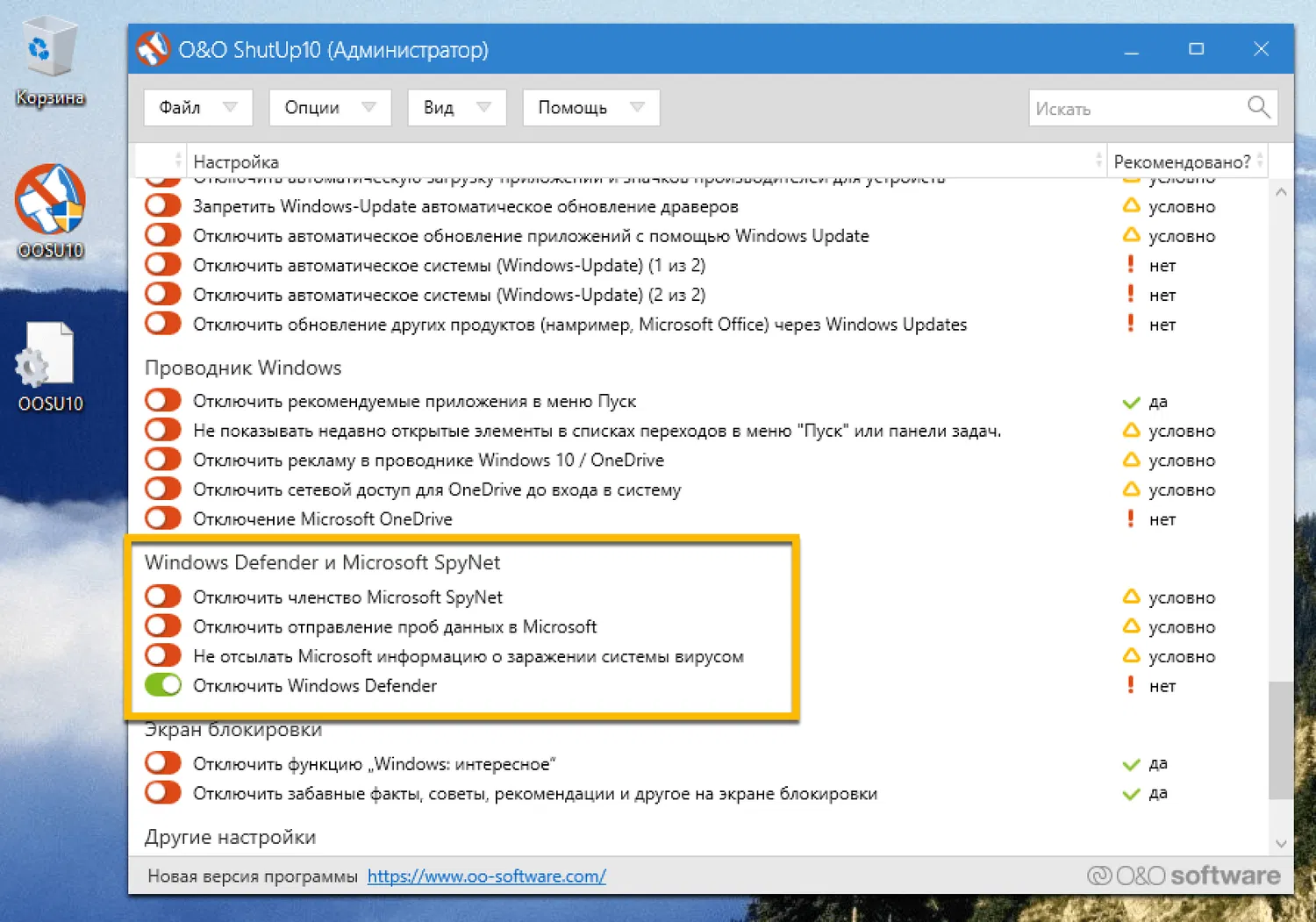
Task: Open the Вид dropdown arrow
Action: click(483, 107)
